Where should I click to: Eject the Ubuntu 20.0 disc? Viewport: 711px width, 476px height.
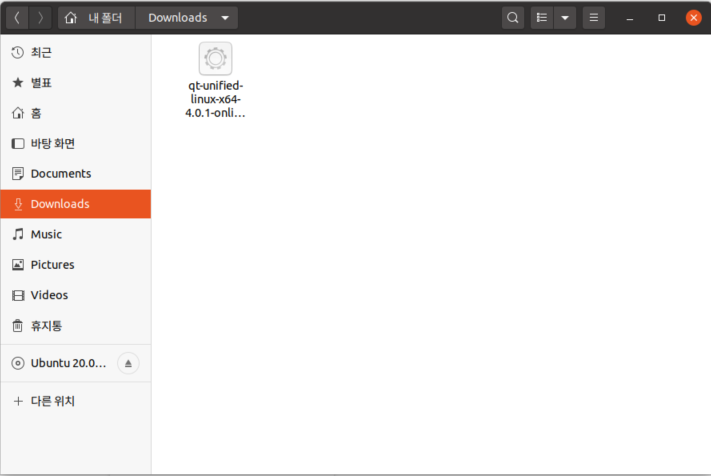coord(128,363)
